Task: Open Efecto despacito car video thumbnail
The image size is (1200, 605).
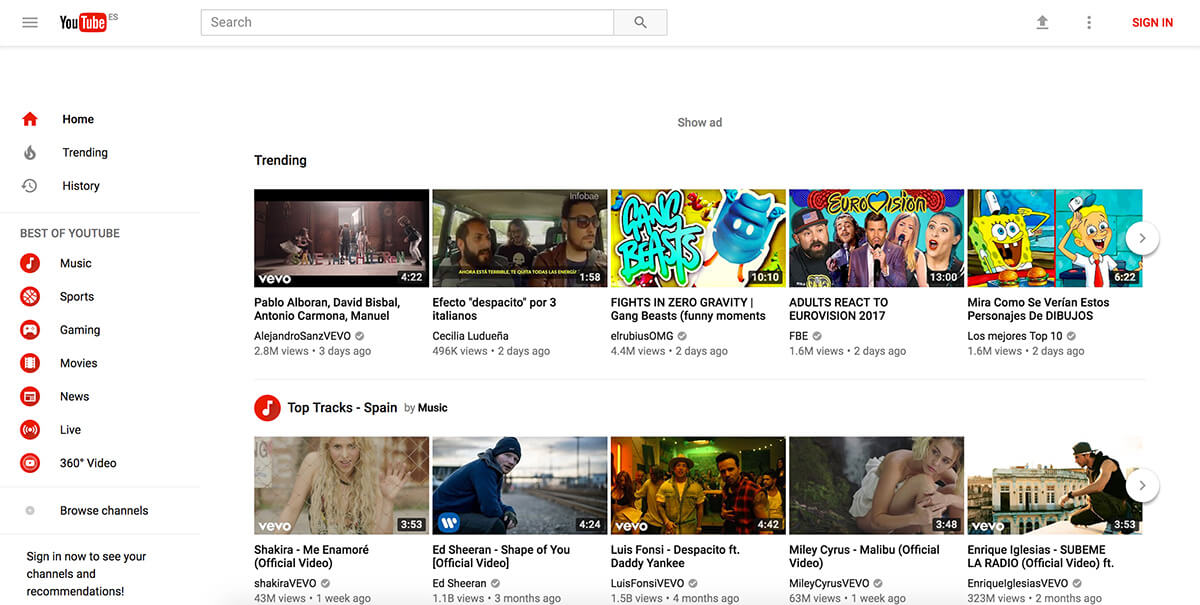Action: [x=520, y=238]
